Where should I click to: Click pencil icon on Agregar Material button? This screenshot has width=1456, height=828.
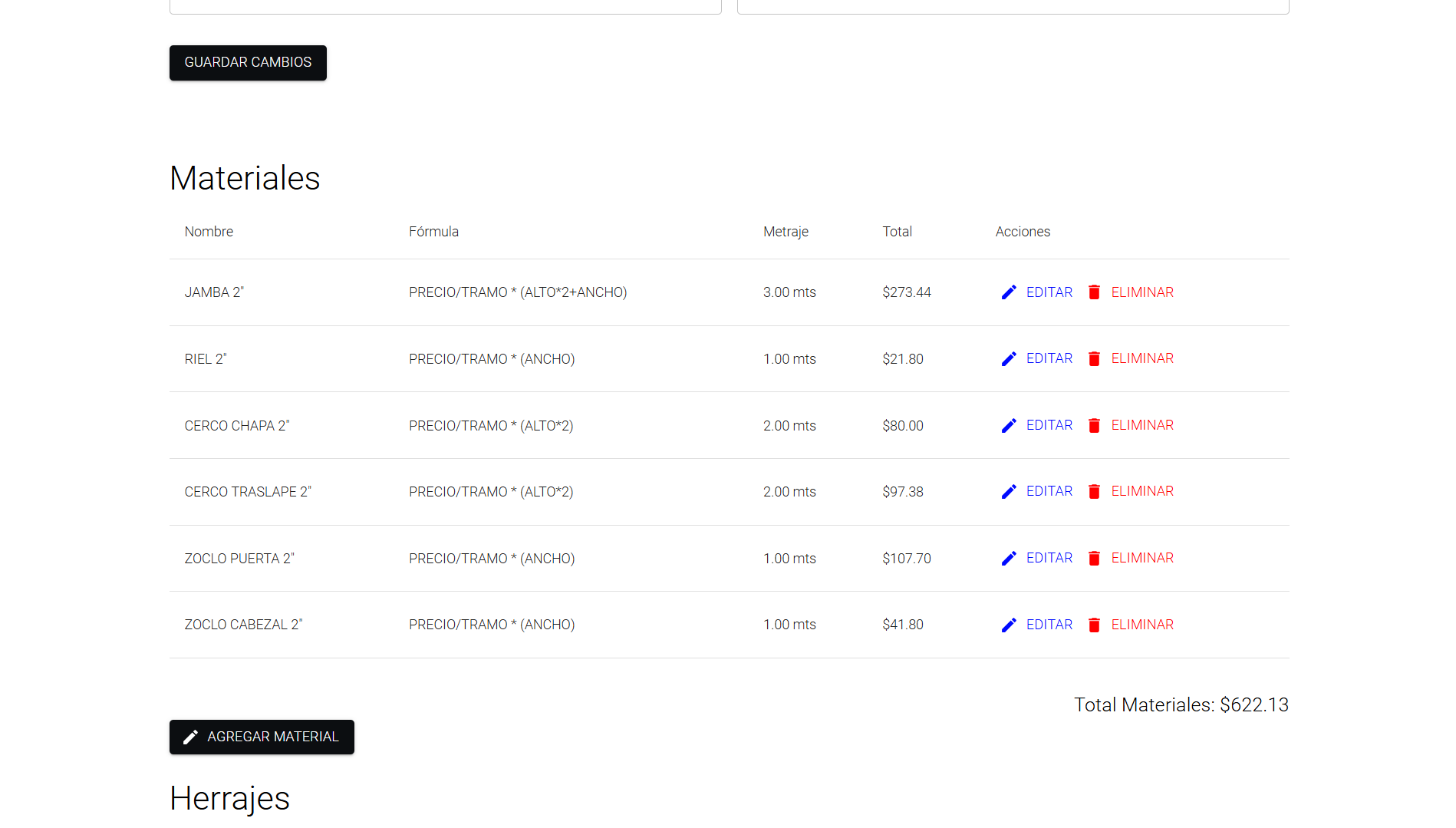click(190, 737)
